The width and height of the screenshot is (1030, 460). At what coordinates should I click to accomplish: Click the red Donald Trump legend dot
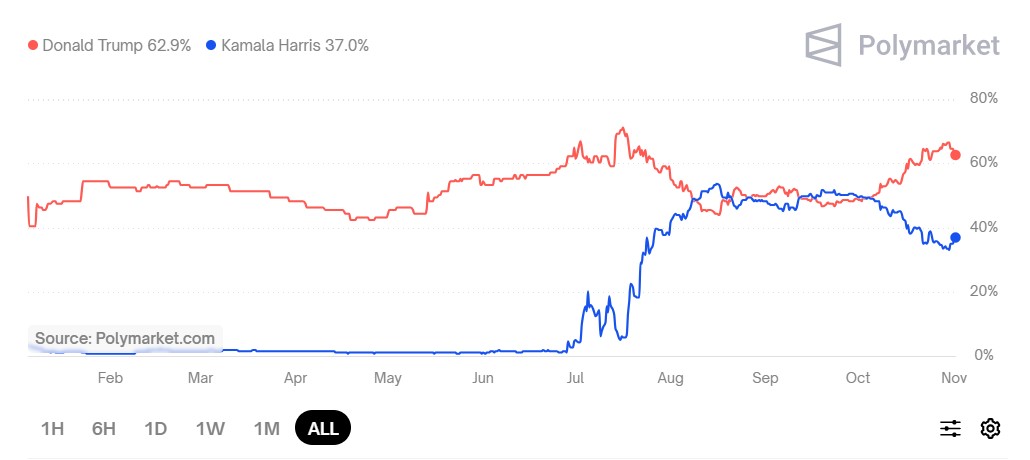[33, 45]
